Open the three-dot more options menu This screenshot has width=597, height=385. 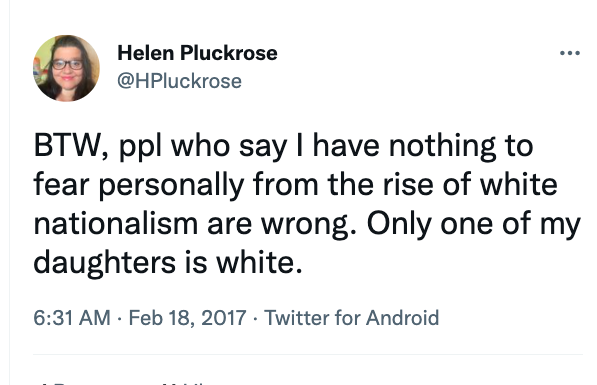[570, 53]
